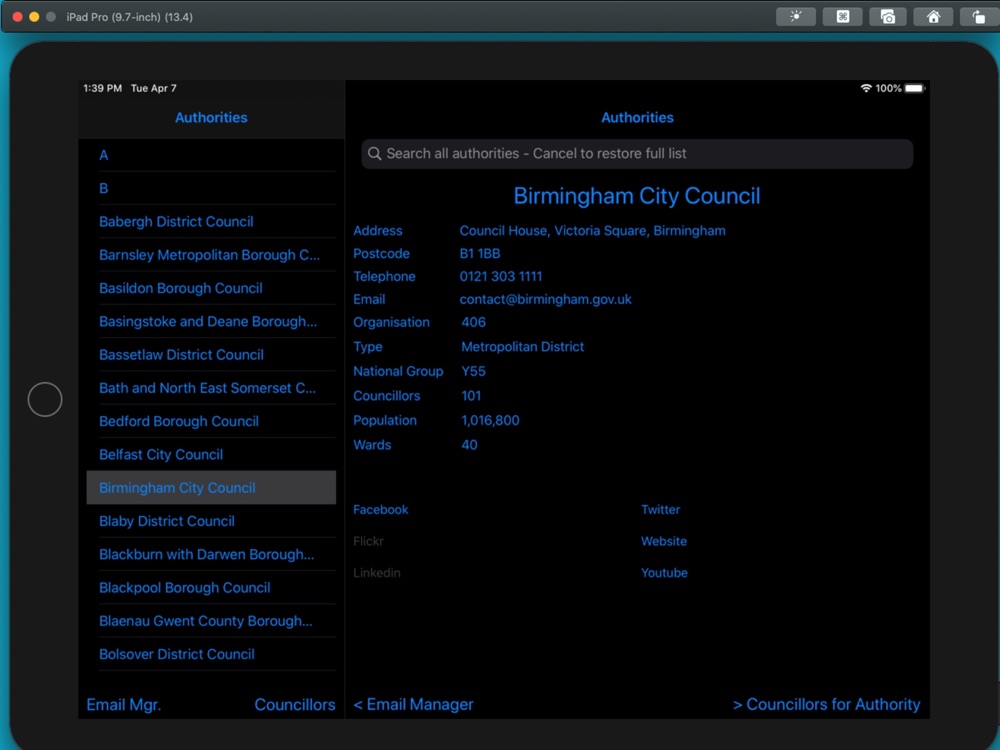The height and width of the screenshot is (750, 1000).
Task: Choose Blackpool Borough Council
Action: click(211, 587)
